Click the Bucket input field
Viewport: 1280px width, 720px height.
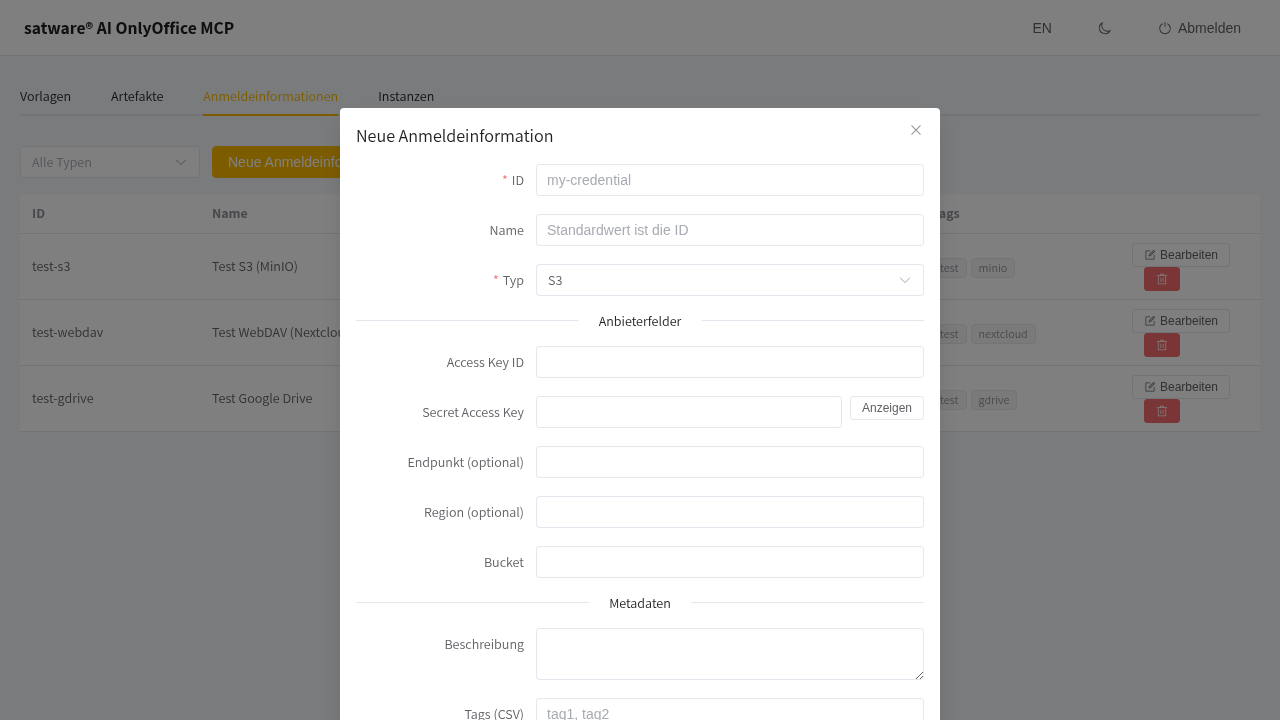click(730, 562)
